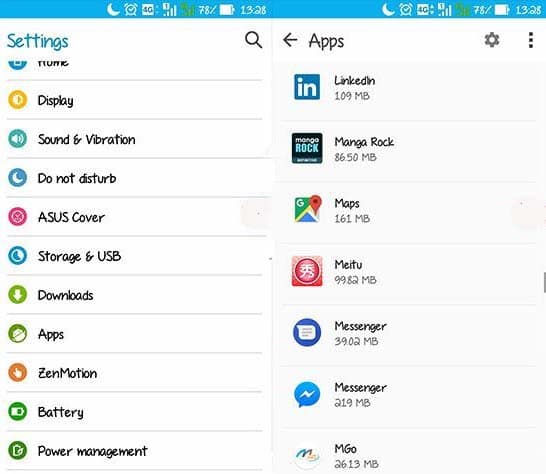
Task: Open Sound & Vibration settings
Action: pyautogui.click(x=134, y=139)
